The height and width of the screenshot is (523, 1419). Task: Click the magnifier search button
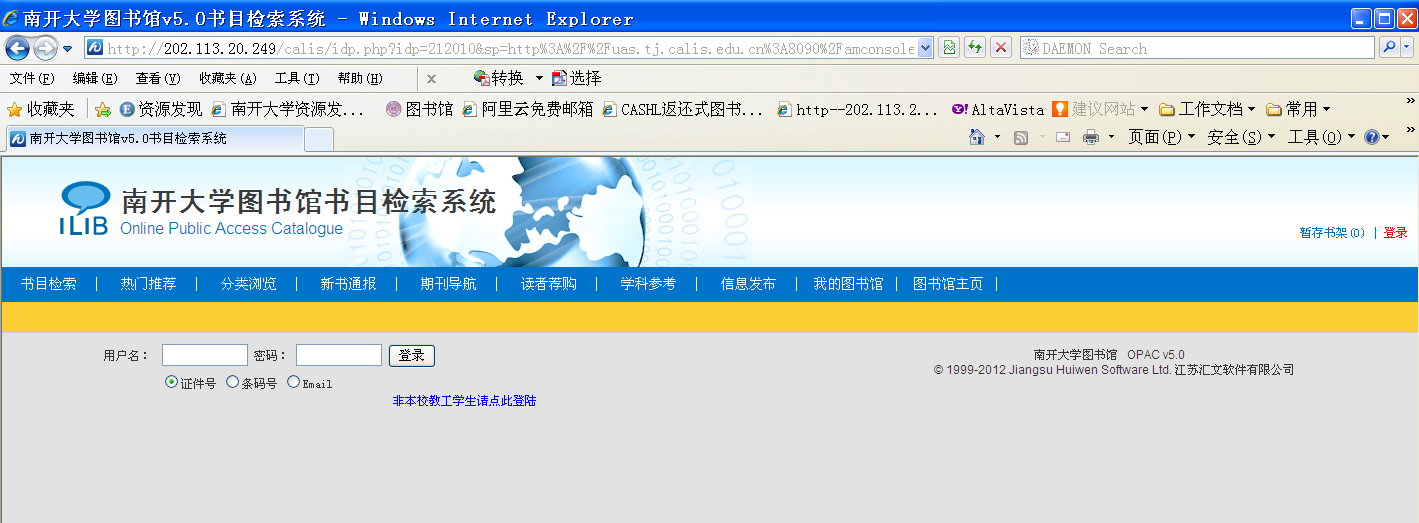point(1389,48)
